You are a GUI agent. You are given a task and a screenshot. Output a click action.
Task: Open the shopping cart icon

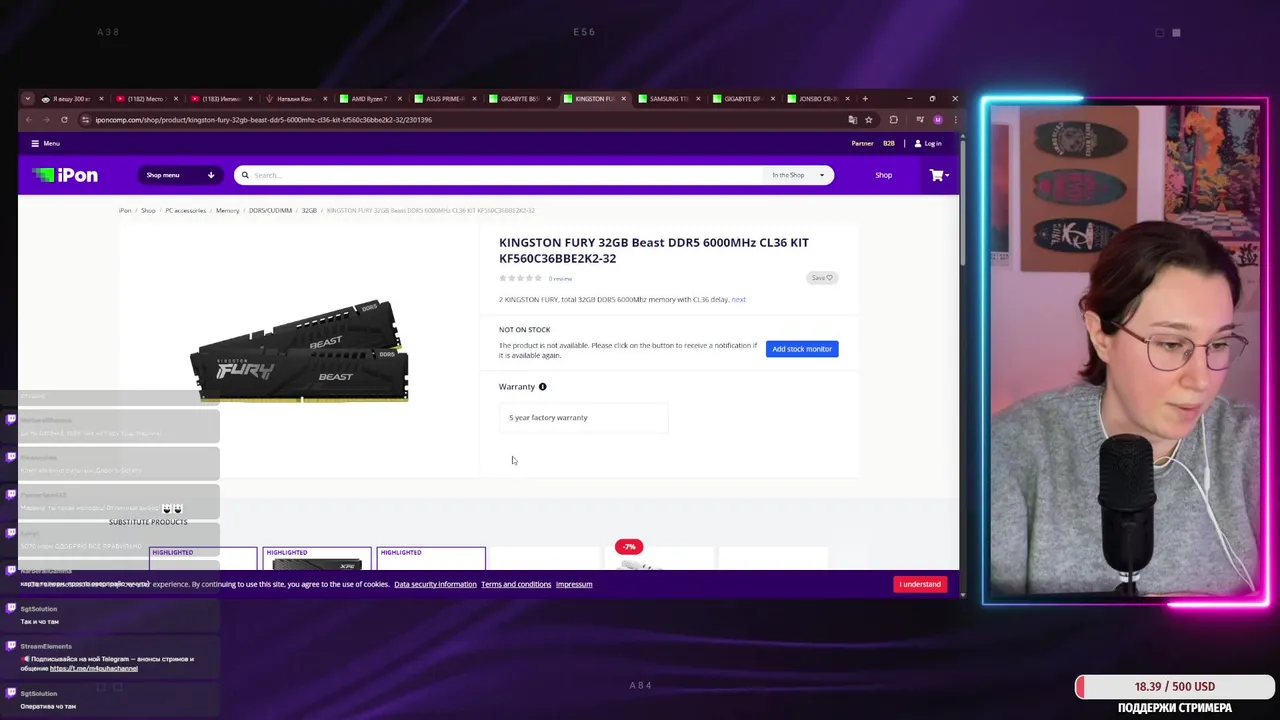point(936,175)
